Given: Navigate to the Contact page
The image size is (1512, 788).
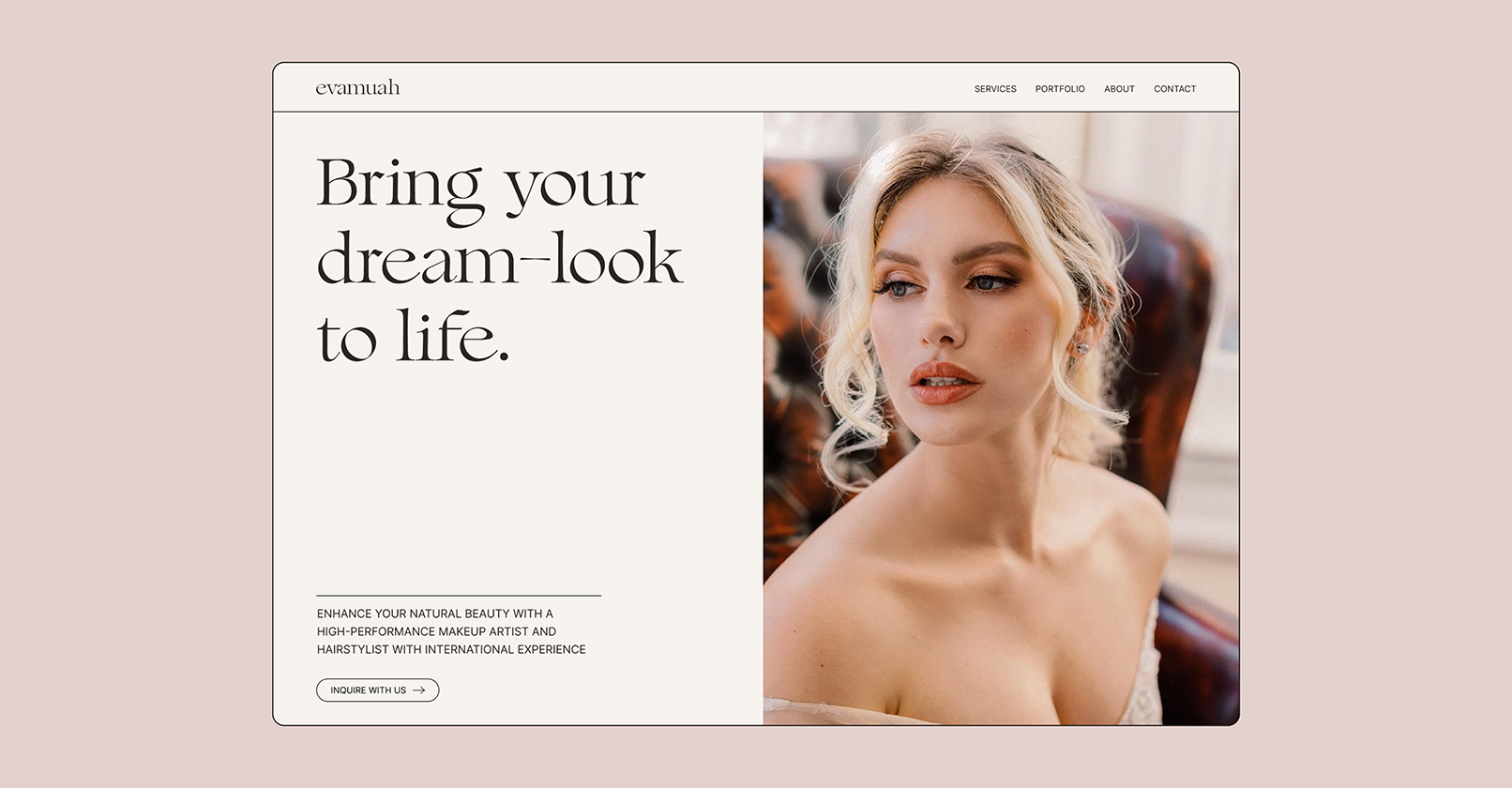Looking at the screenshot, I should point(1174,89).
